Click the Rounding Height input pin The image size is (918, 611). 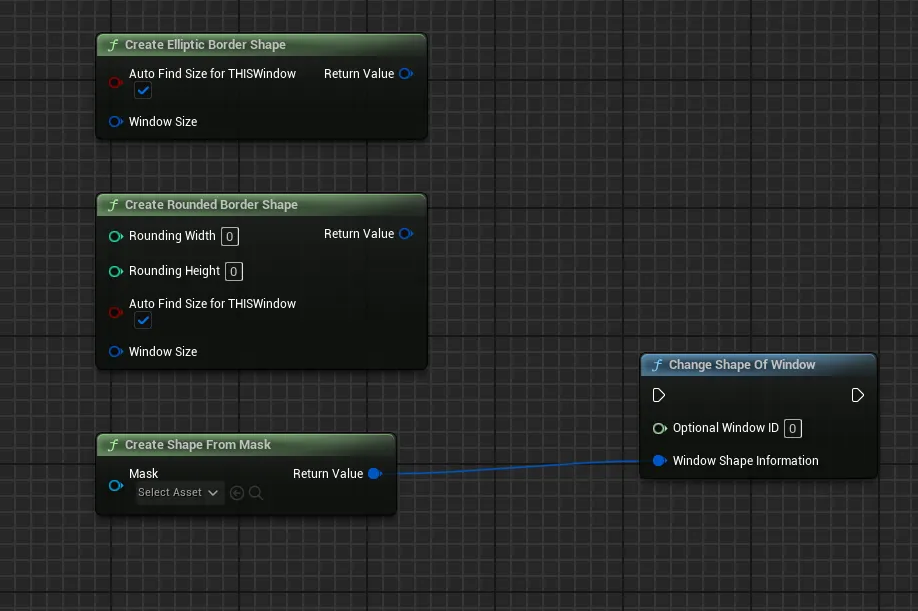(116, 271)
